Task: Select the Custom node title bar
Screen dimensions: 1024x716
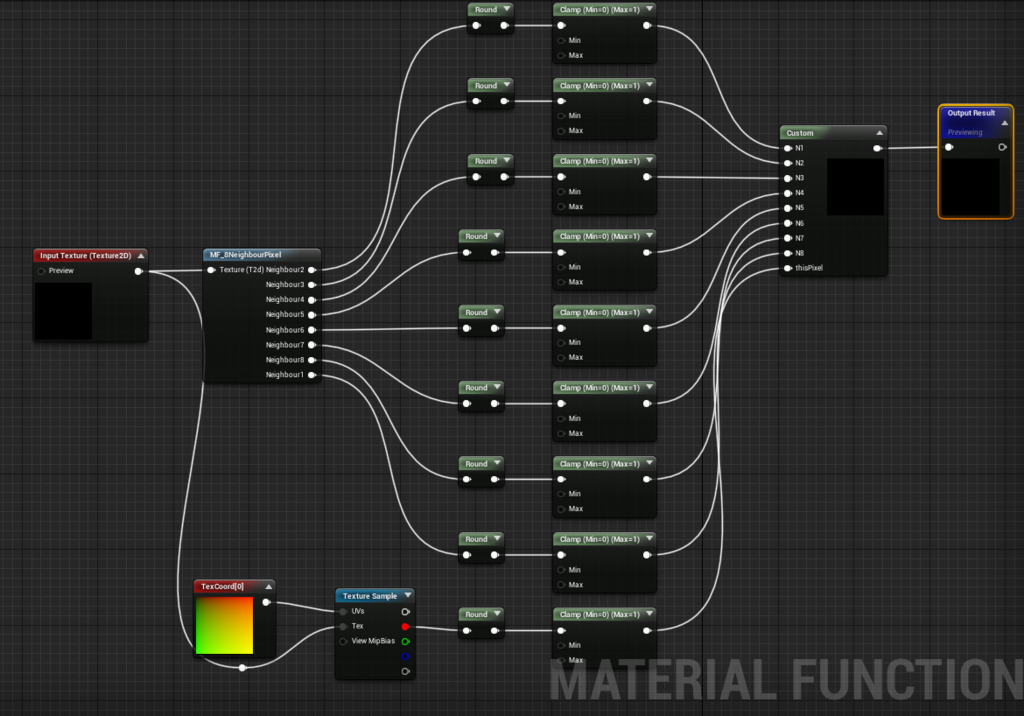Action: pos(833,133)
